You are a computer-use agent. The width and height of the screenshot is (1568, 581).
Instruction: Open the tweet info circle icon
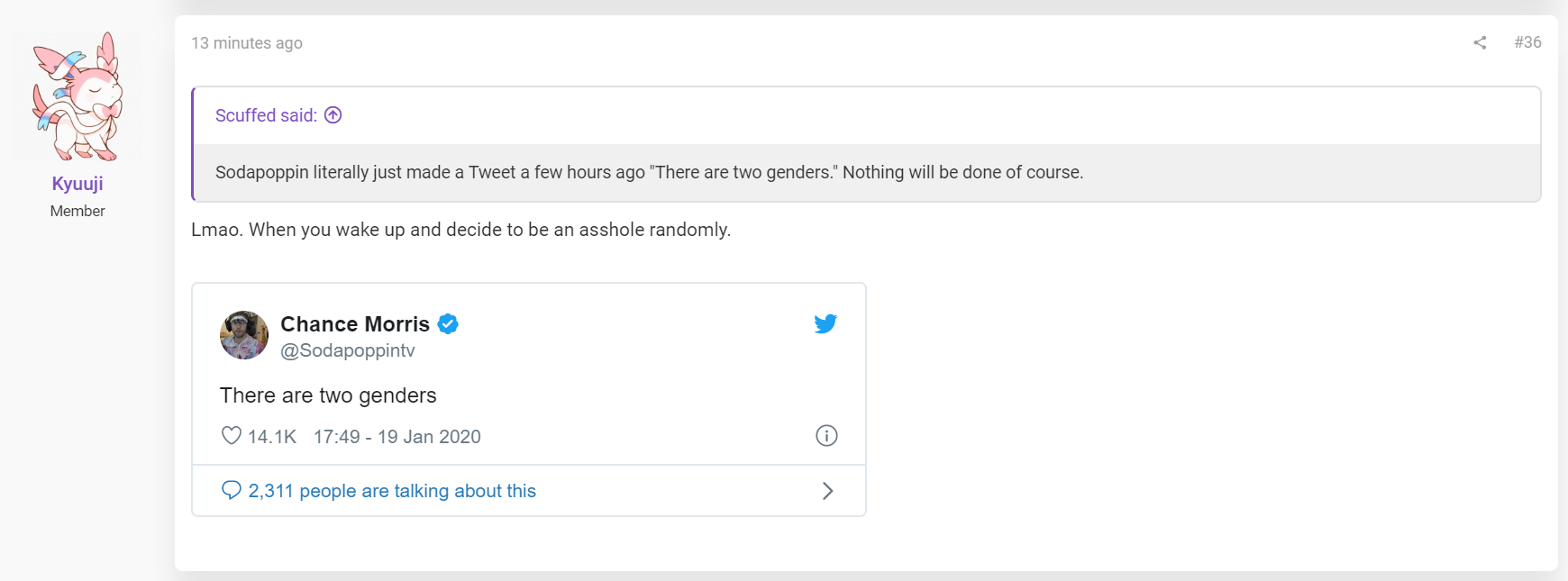[826, 436]
